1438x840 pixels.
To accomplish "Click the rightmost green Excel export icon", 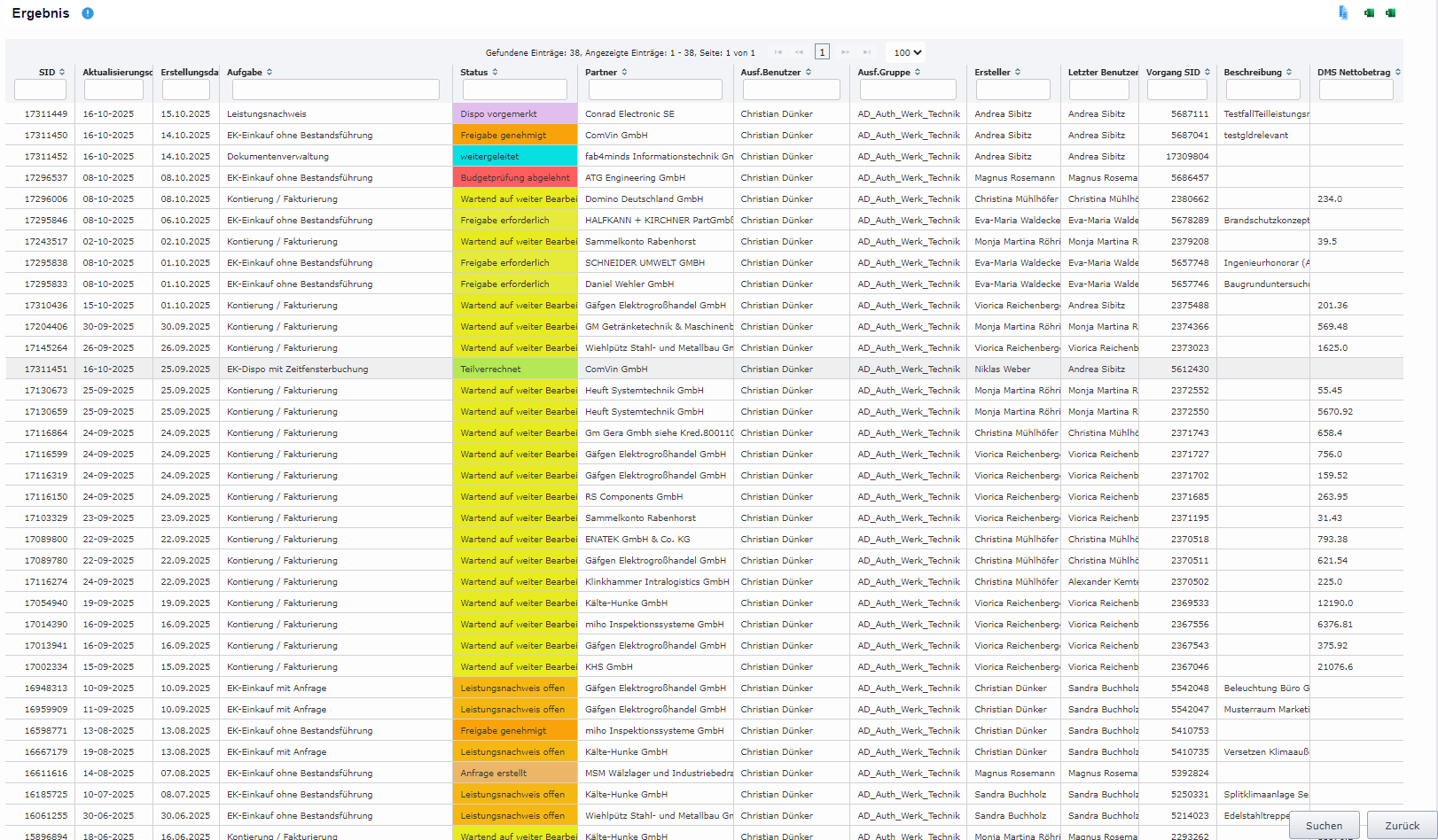I will tap(1390, 12).
